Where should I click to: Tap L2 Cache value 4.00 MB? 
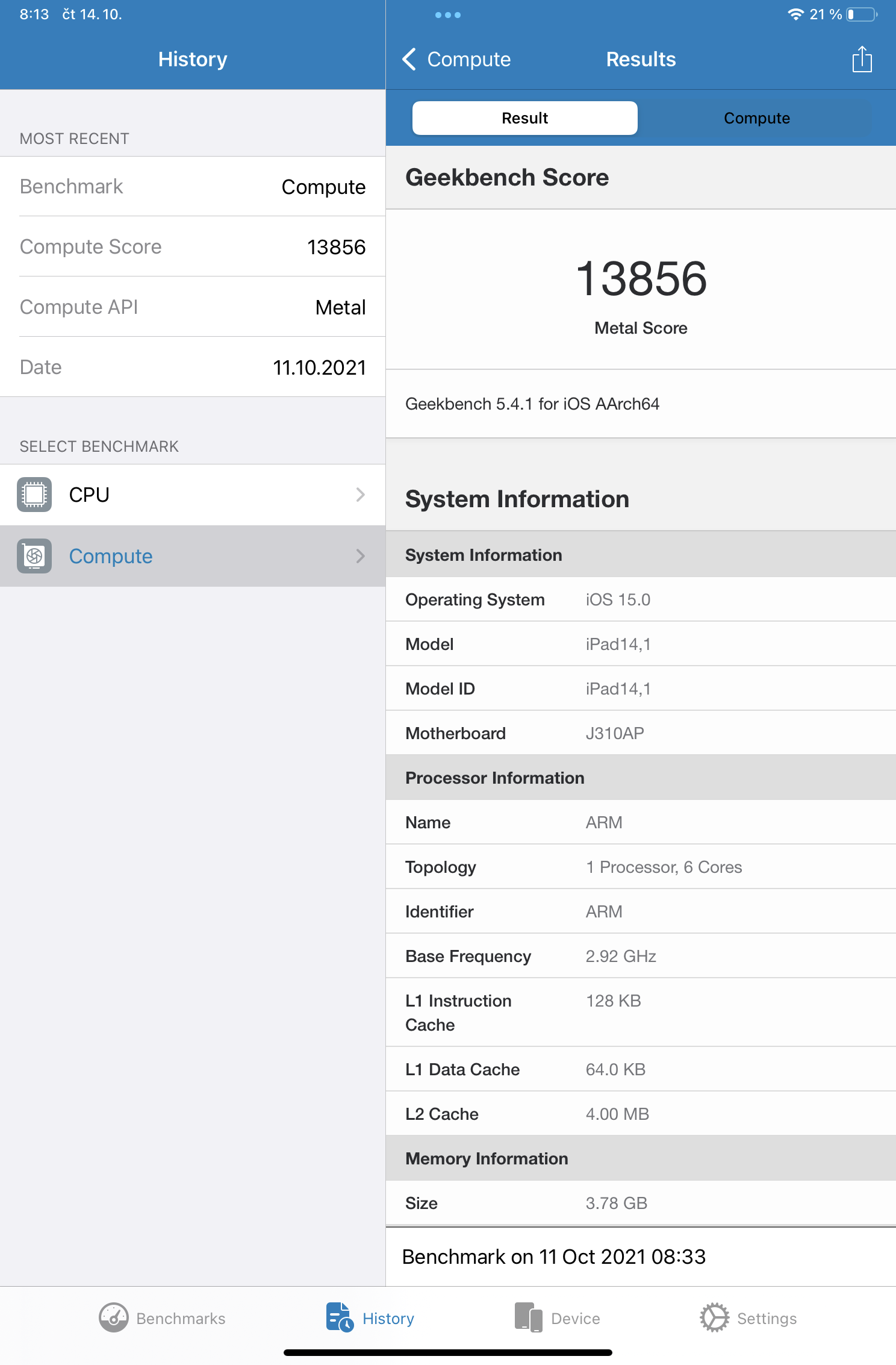pyautogui.click(x=617, y=1114)
